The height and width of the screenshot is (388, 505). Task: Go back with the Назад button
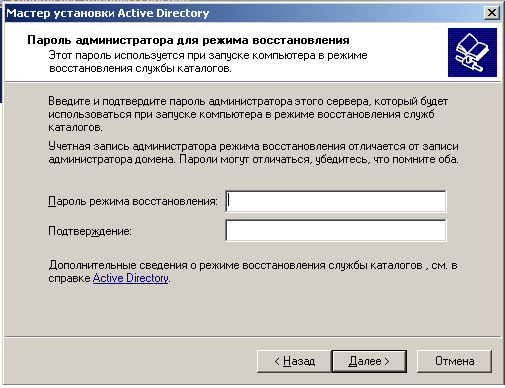[x=294, y=361]
